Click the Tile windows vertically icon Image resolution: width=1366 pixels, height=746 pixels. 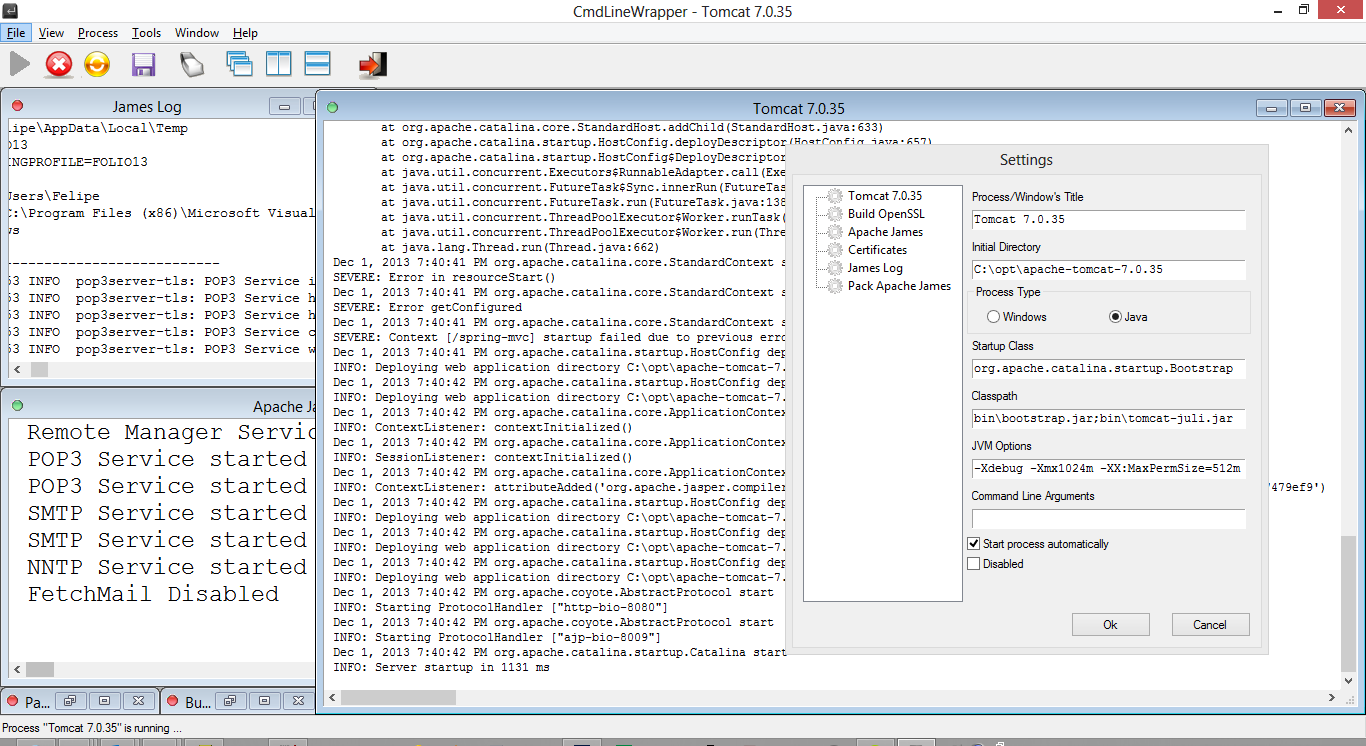pyautogui.click(x=278, y=64)
